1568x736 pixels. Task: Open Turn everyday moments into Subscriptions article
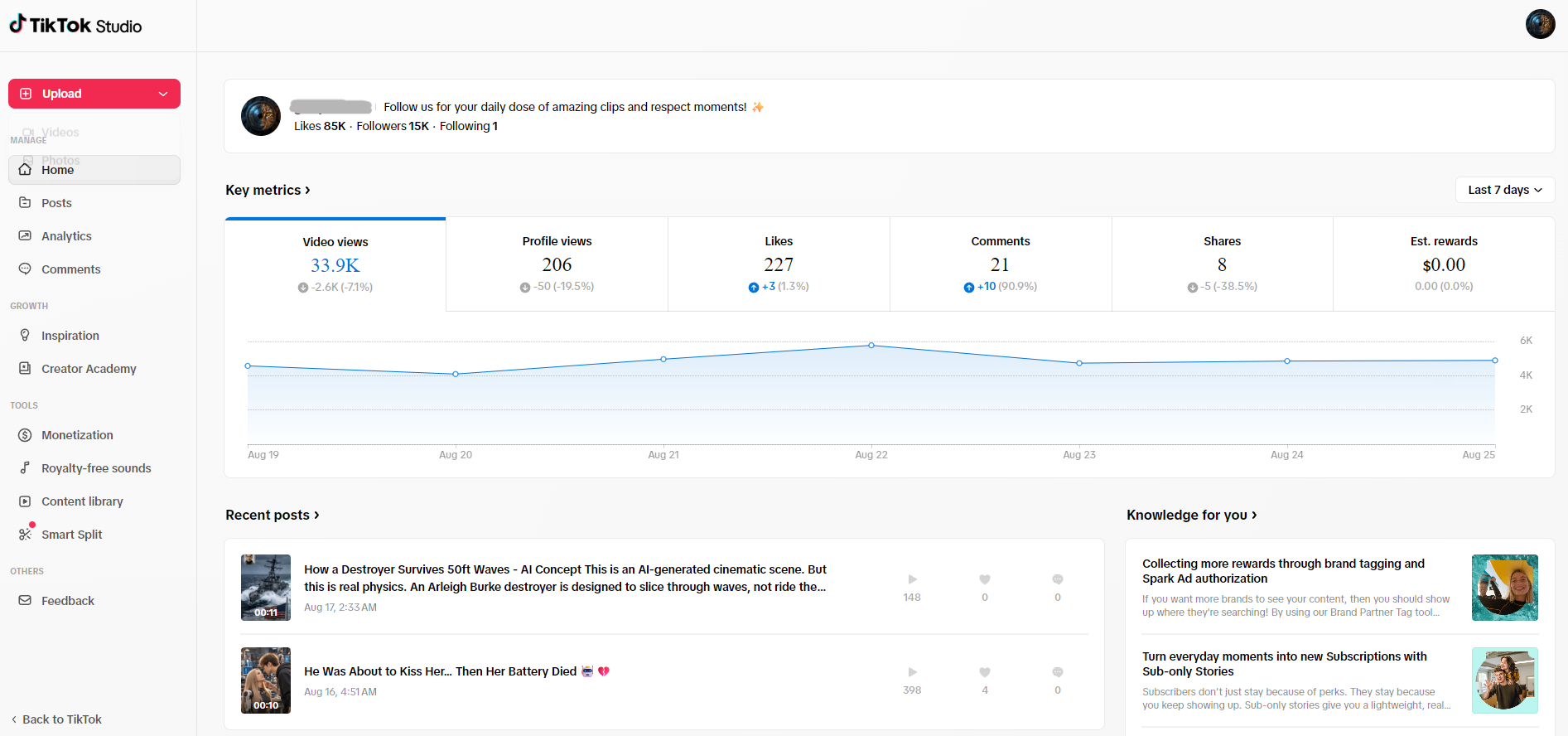click(1285, 664)
